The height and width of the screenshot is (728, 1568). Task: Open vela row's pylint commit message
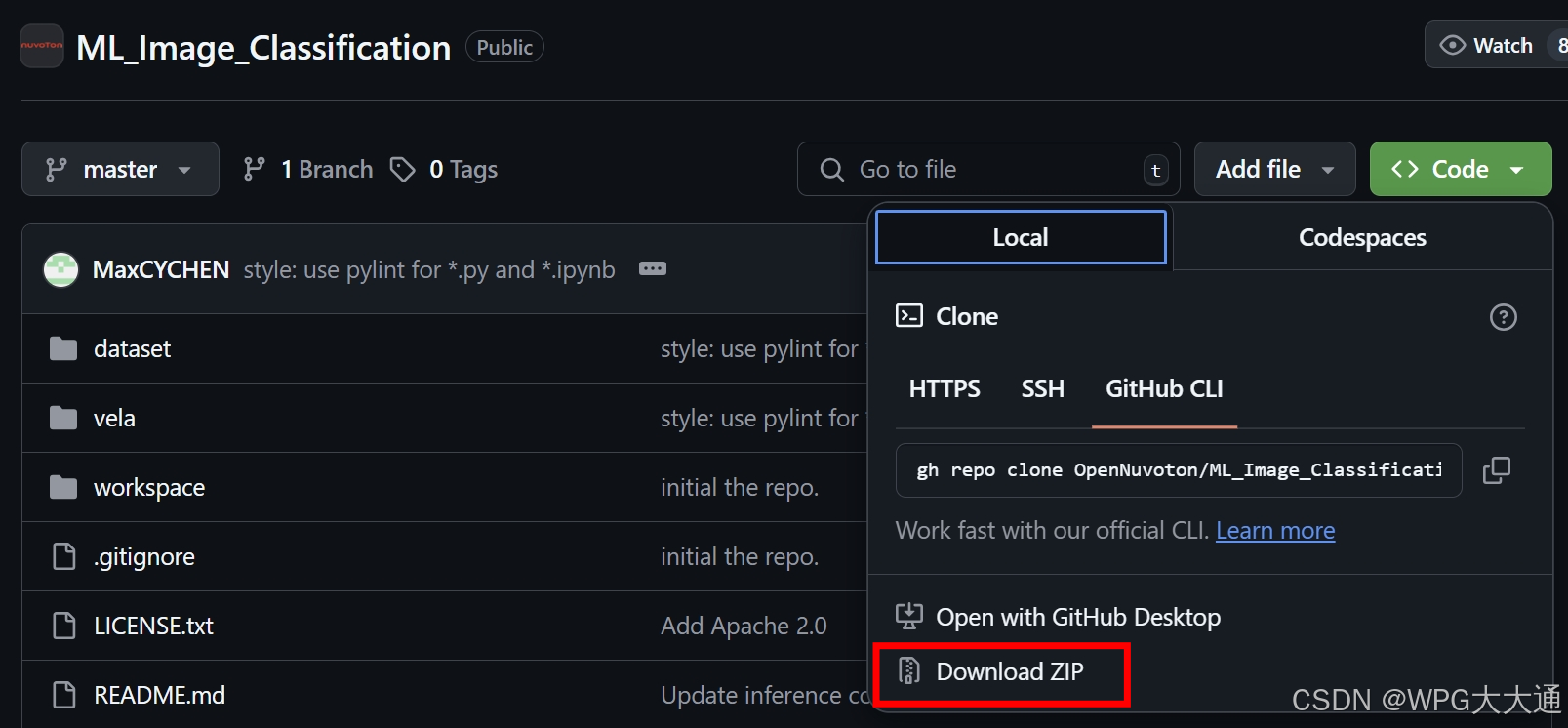[x=763, y=418]
